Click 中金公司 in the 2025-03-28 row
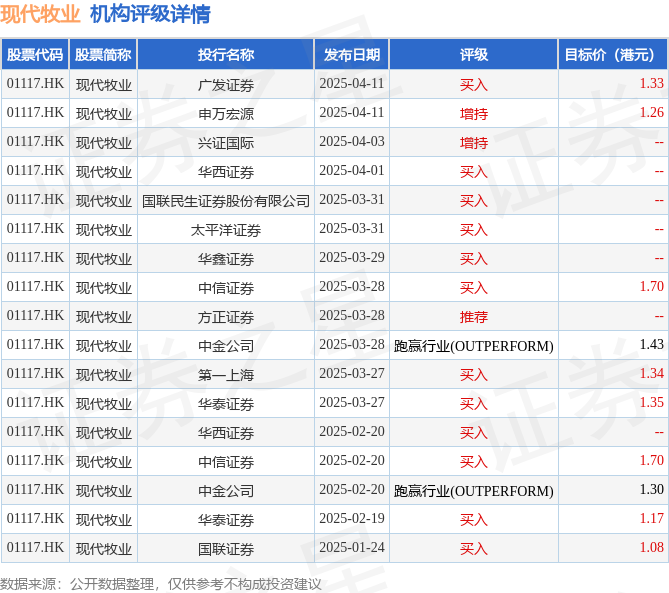 [226, 346]
